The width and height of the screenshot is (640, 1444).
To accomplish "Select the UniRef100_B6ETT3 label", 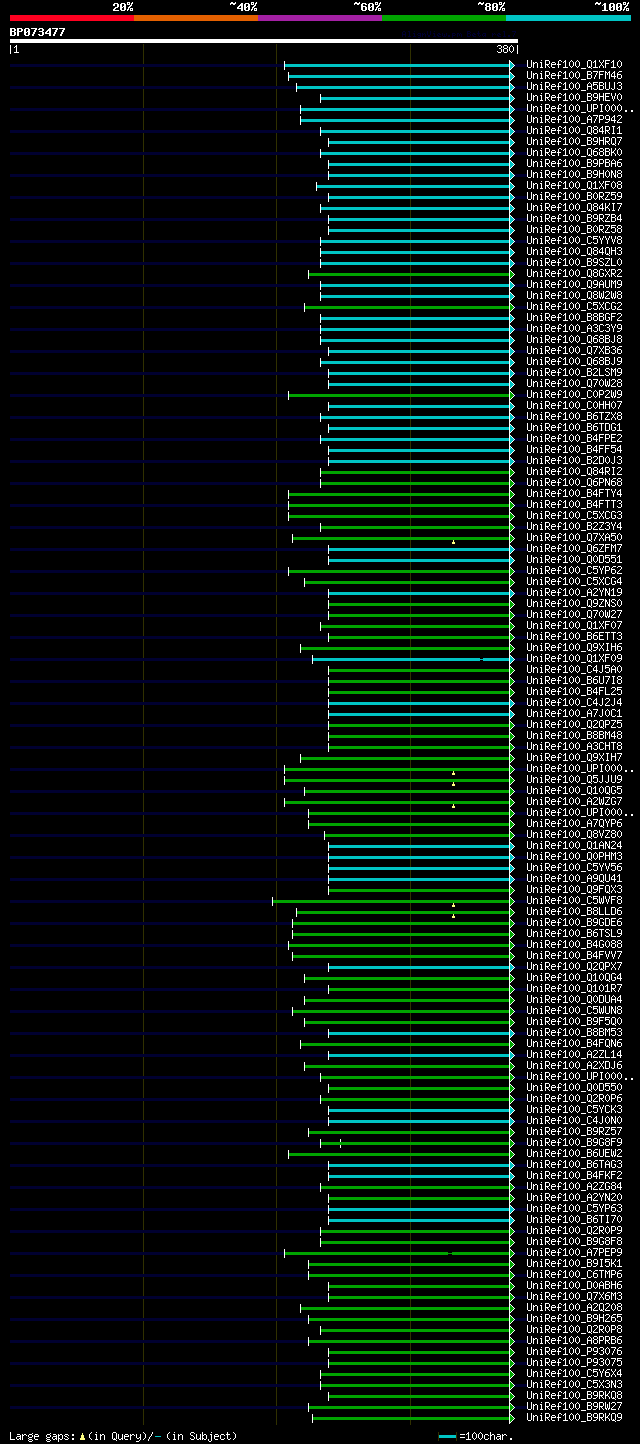I will point(574,637).
